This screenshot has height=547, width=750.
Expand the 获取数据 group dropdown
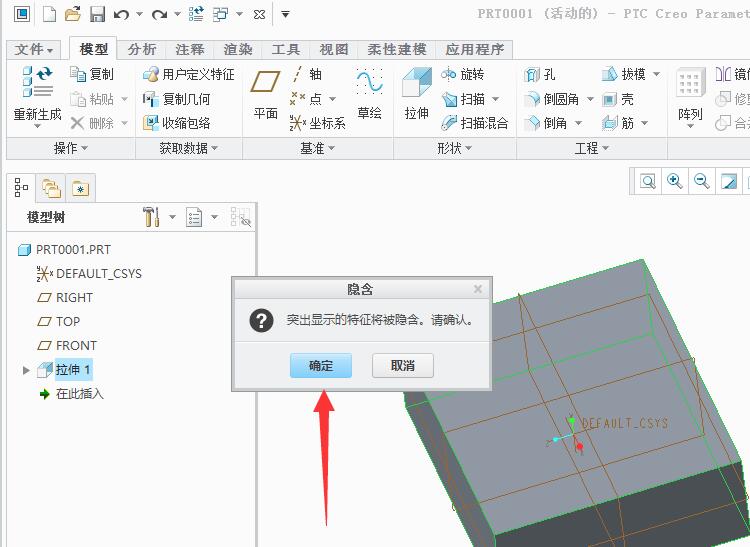[x=188, y=148]
